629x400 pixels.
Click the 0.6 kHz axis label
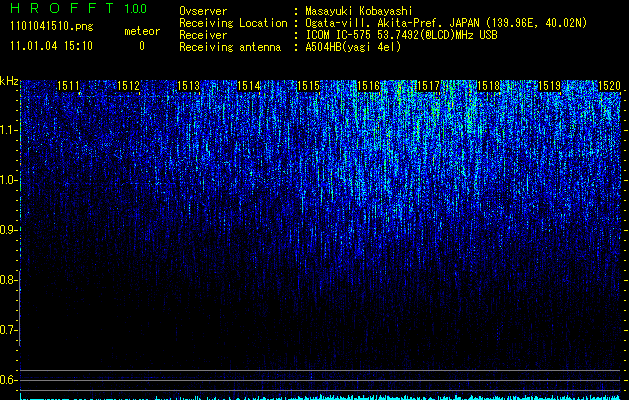[8, 380]
